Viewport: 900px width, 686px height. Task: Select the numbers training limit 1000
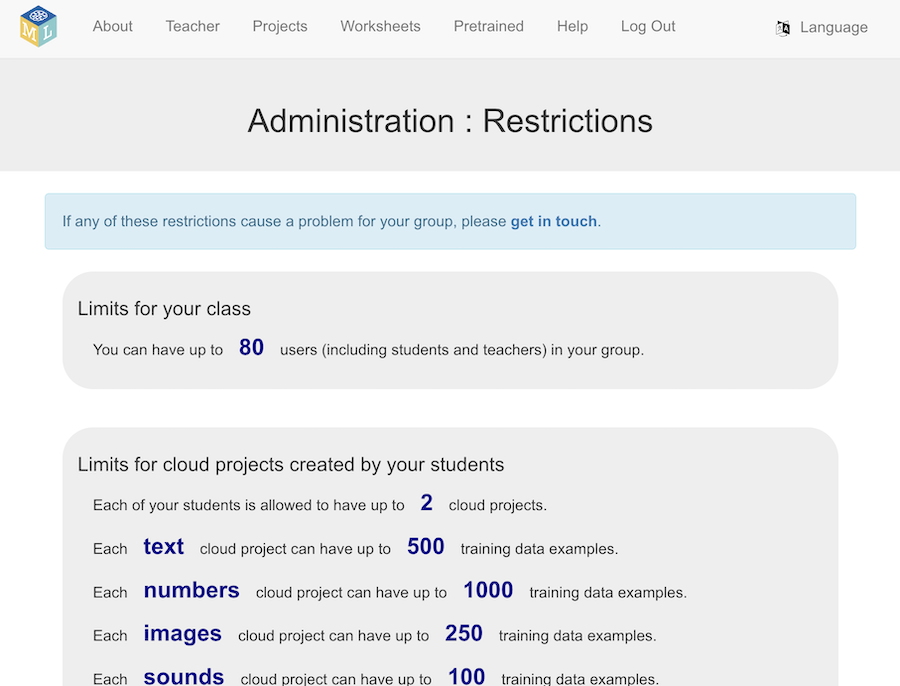pyautogui.click(x=488, y=590)
